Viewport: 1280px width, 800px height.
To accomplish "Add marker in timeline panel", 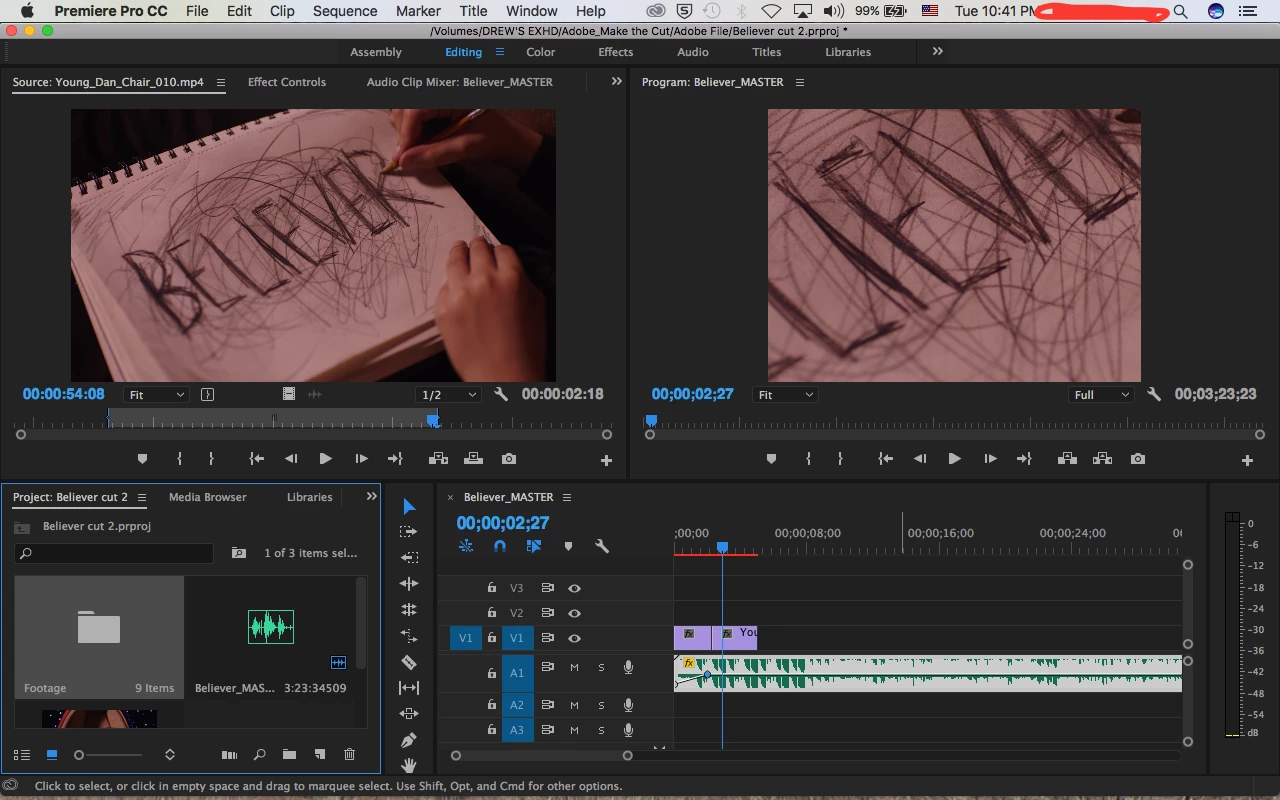I will tap(568, 547).
